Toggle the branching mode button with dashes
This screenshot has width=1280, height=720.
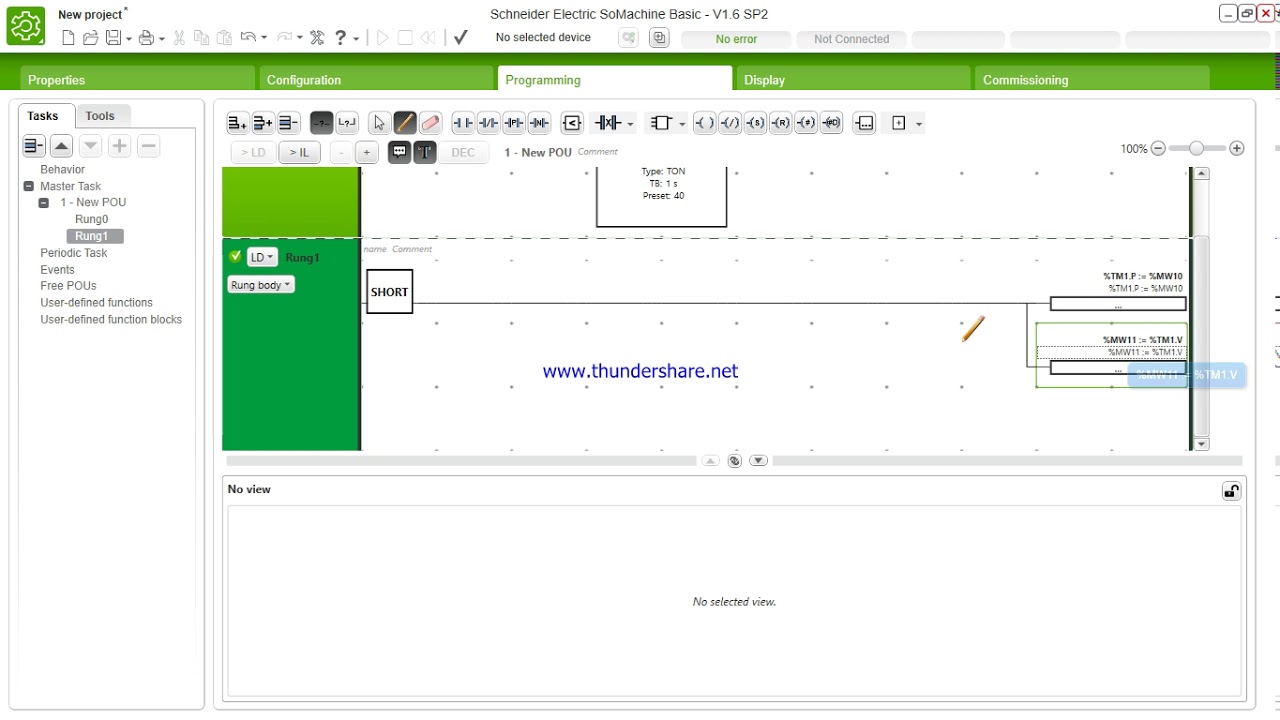coord(321,123)
